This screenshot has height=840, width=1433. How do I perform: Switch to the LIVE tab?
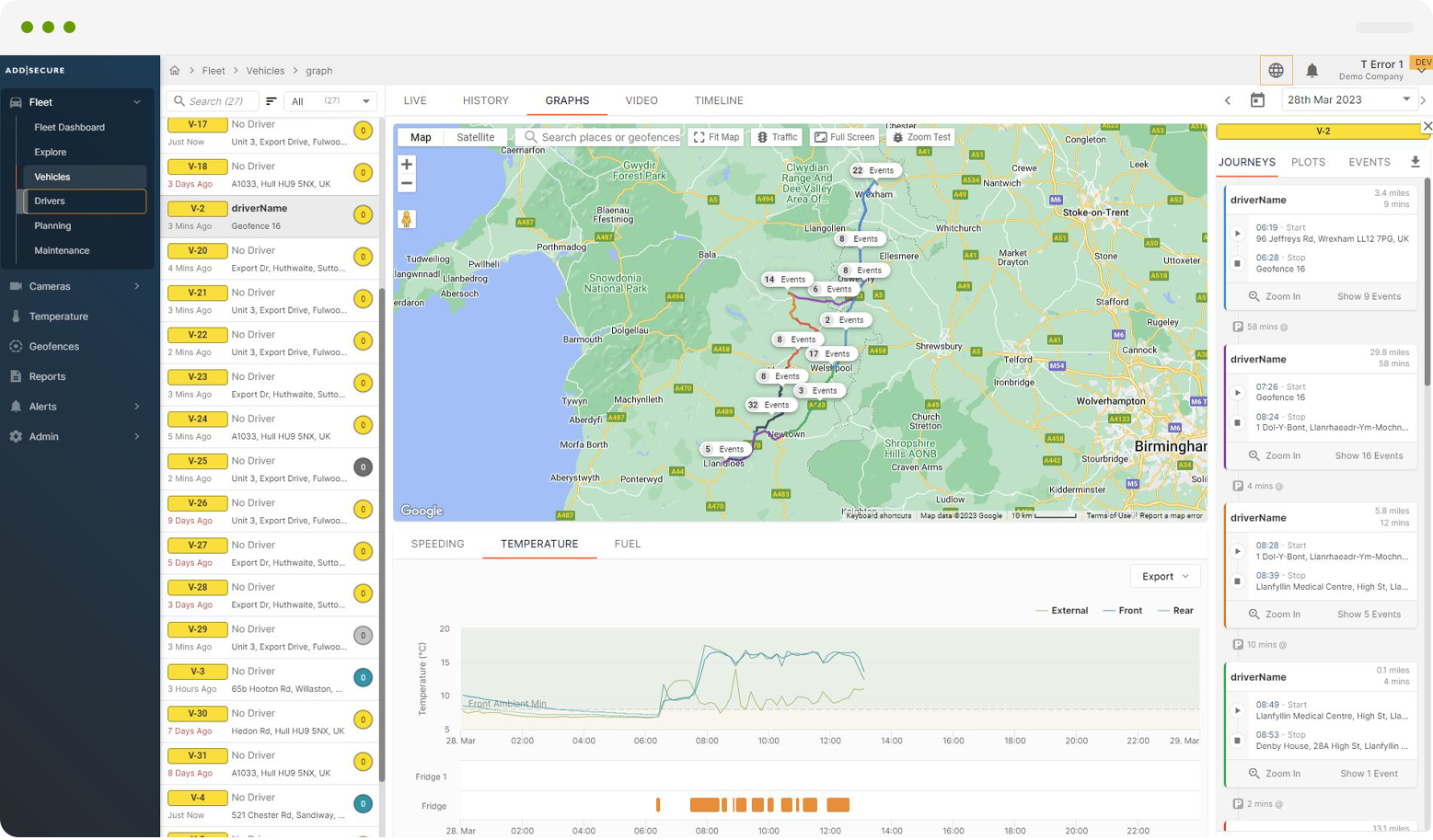pyautogui.click(x=415, y=100)
